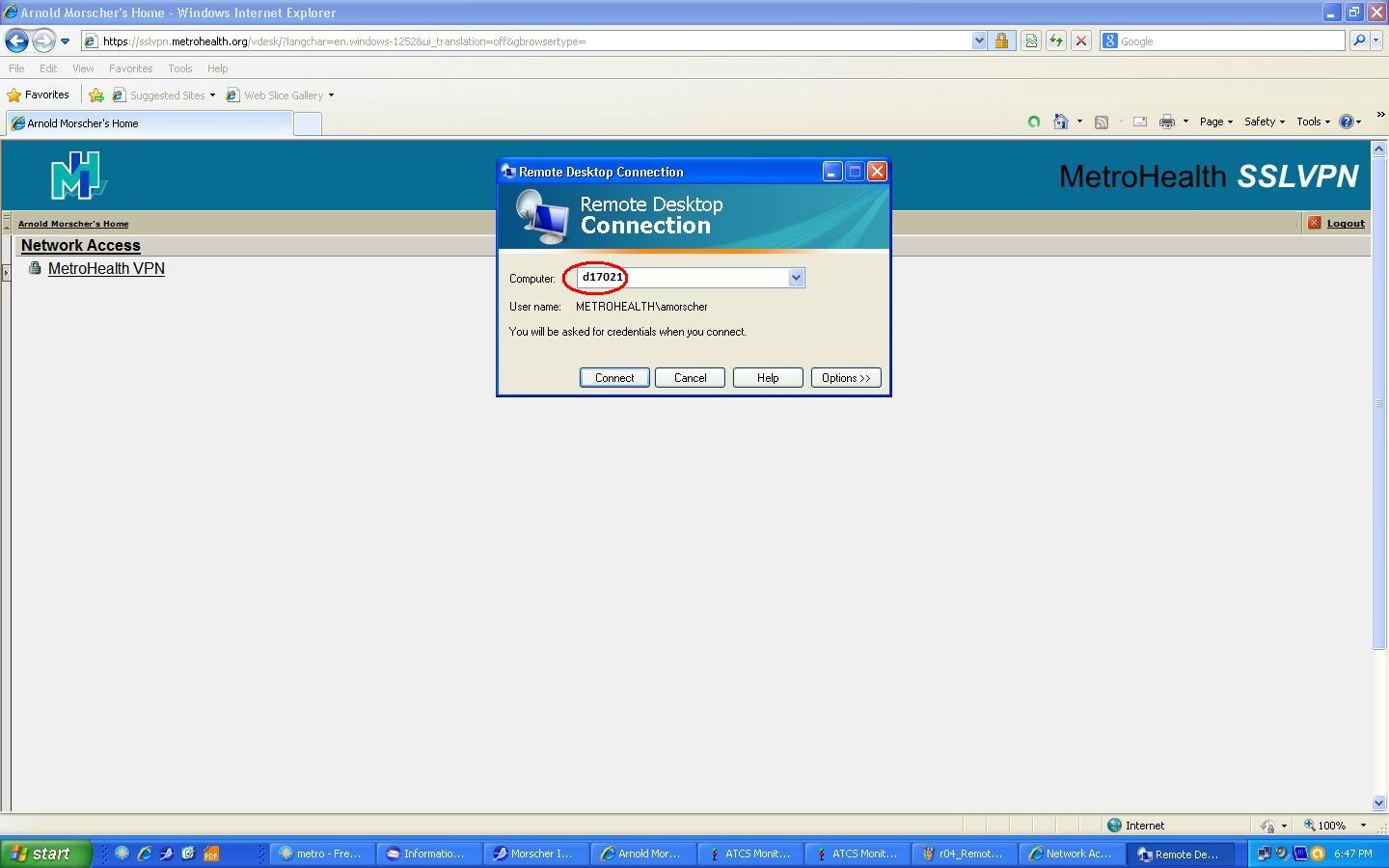Expand the Computer name dropdown list
The height and width of the screenshot is (868, 1389).
click(796, 278)
